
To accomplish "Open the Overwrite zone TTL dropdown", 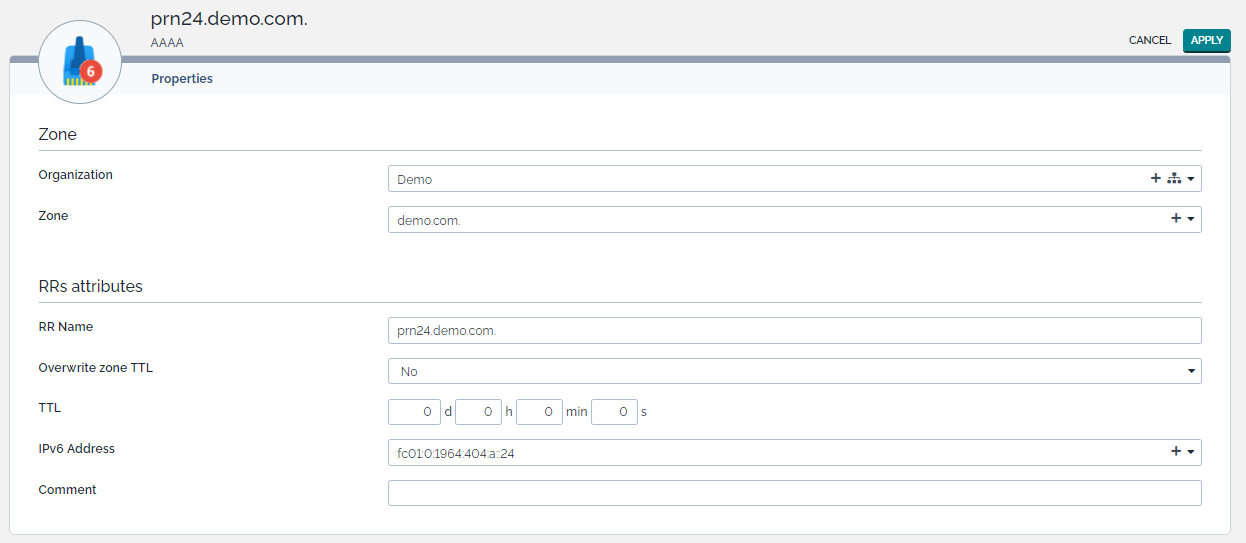I will tap(794, 371).
